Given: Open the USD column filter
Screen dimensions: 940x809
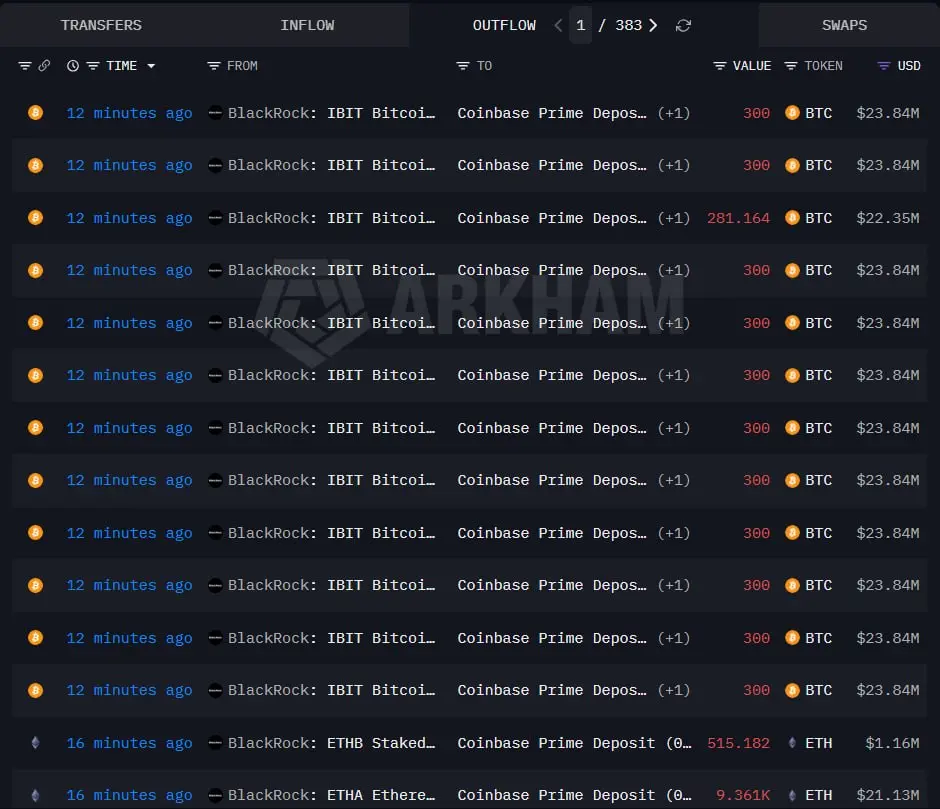Looking at the screenshot, I should tap(884, 66).
